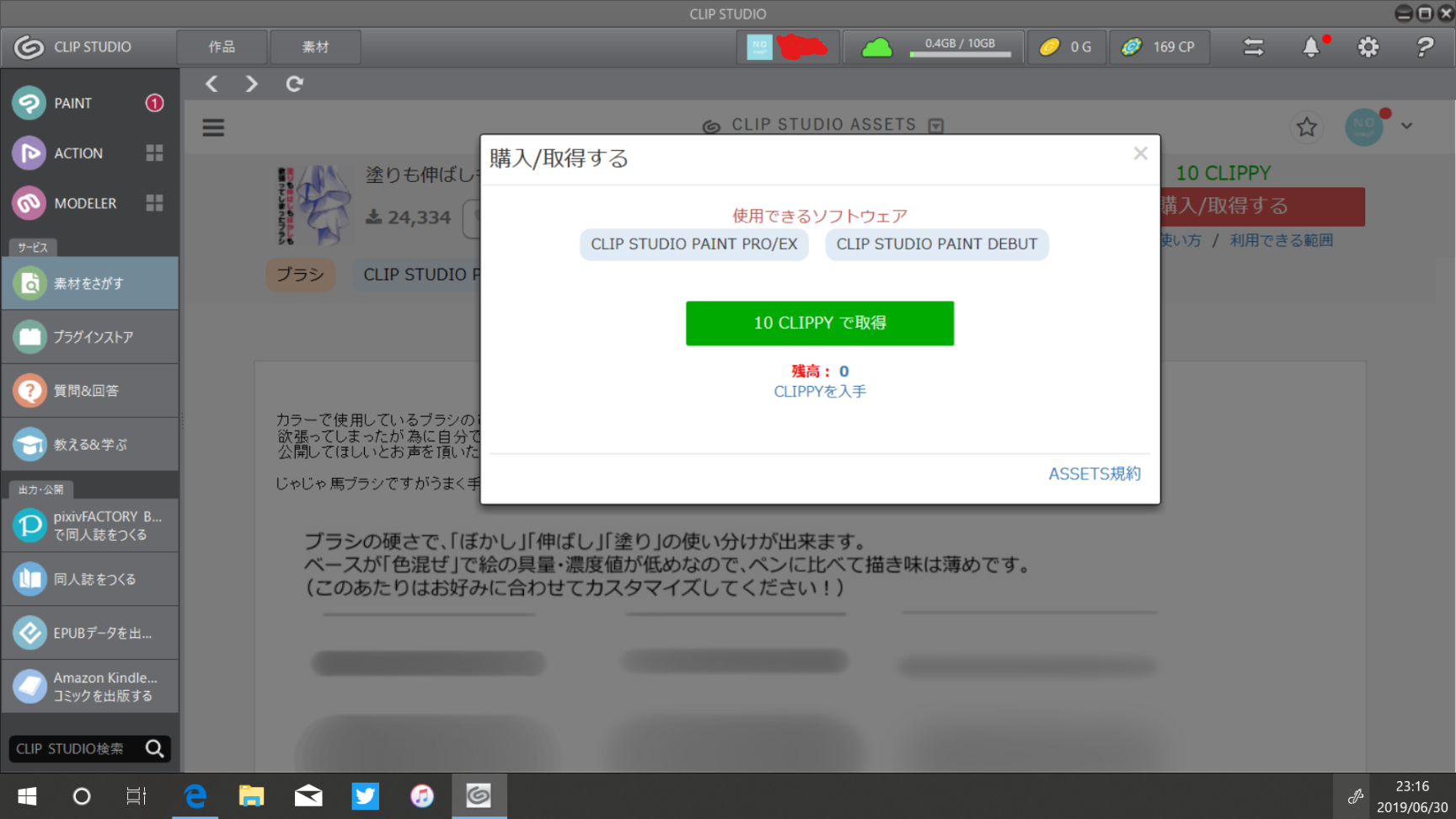Screen dimensions: 1456x819
Task: Select CLIP STUDIO PAINT PRO/EX tag
Action: pos(694,244)
